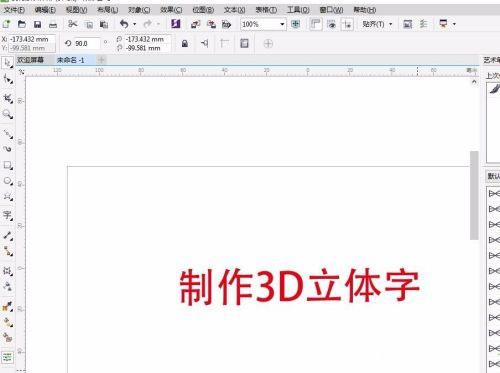The width and height of the screenshot is (500, 373).
Task: Click the Copy icon
Action: [x=89, y=24]
